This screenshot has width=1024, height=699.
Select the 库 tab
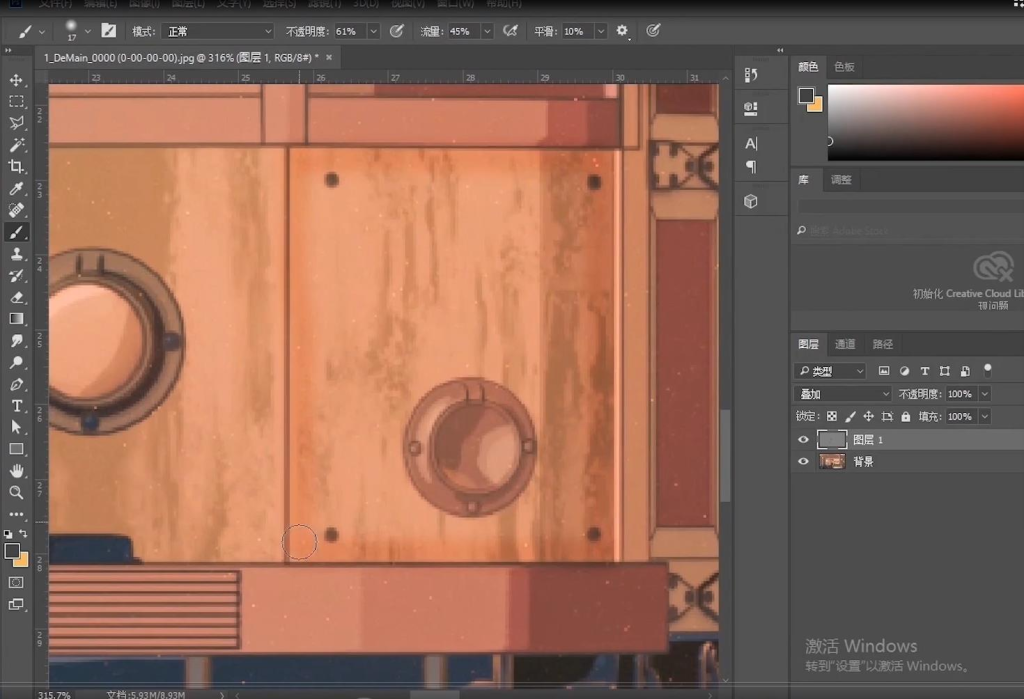point(803,180)
